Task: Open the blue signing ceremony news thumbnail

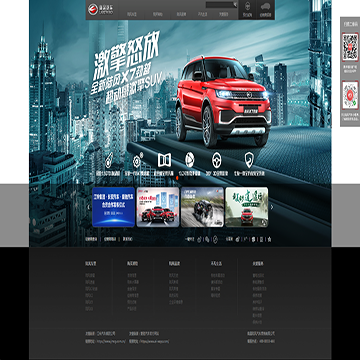Action: pyautogui.click(x=113, y=207)
